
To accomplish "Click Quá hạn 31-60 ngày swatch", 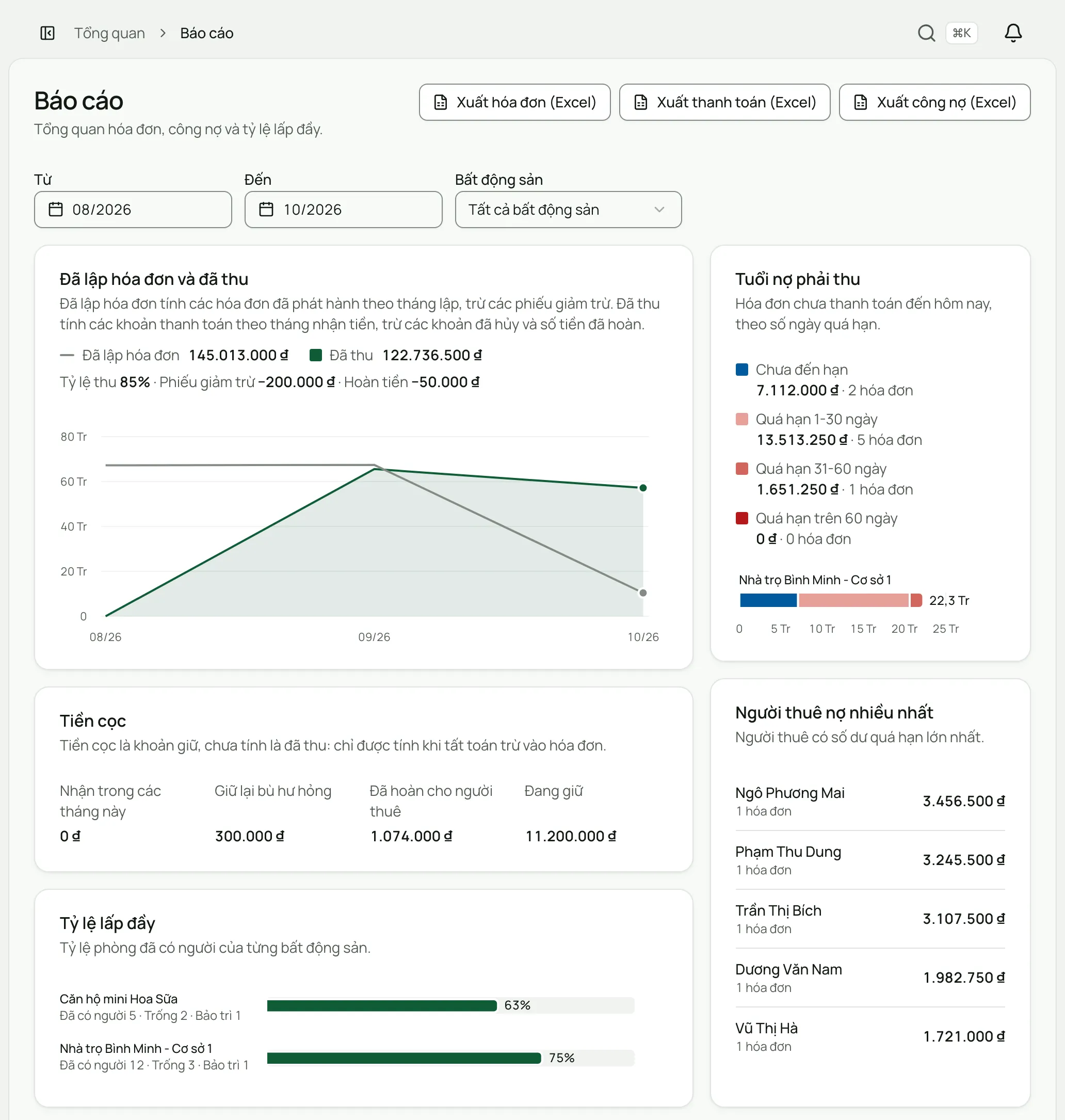I will coord(741,469).
